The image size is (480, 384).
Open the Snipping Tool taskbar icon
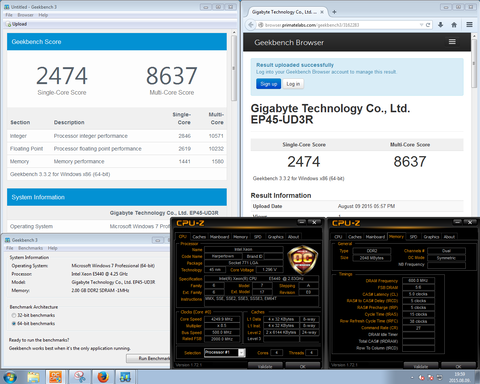coord(80,377)
